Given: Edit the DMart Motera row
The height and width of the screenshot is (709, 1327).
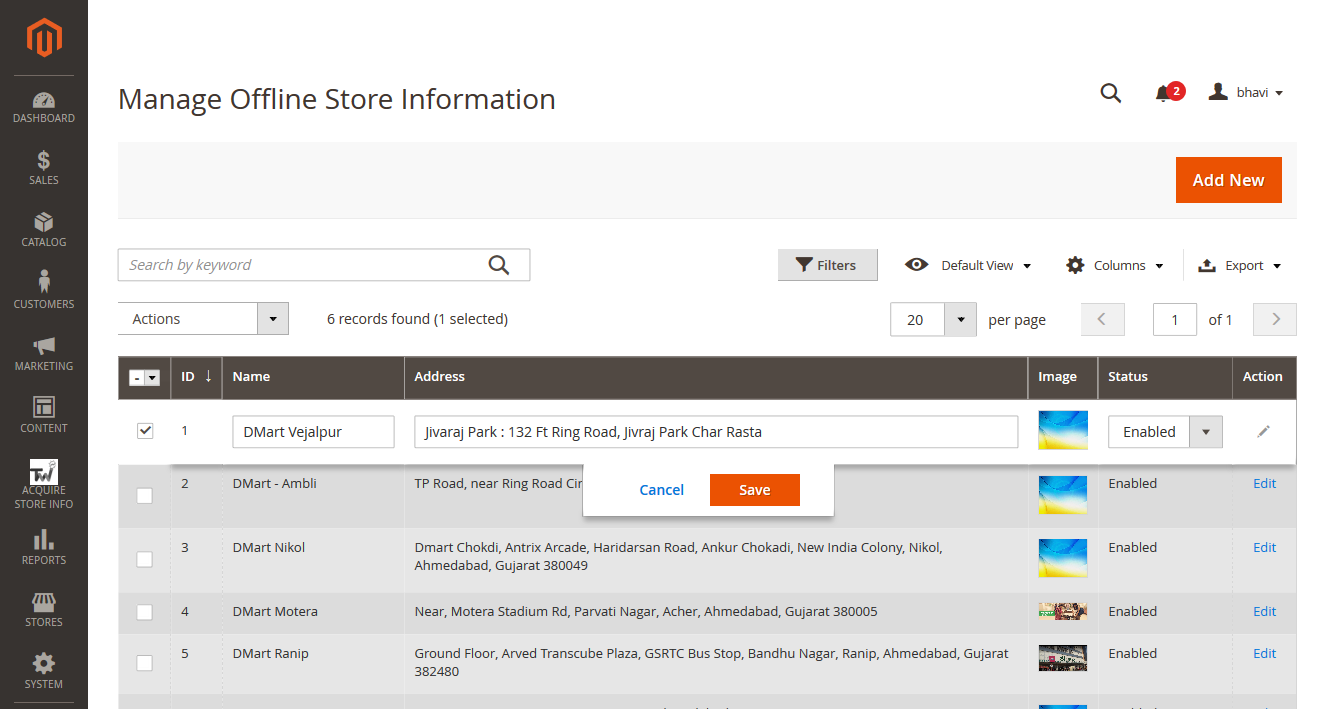Looking at the screenshot, I should click(x=1264, y=611).
